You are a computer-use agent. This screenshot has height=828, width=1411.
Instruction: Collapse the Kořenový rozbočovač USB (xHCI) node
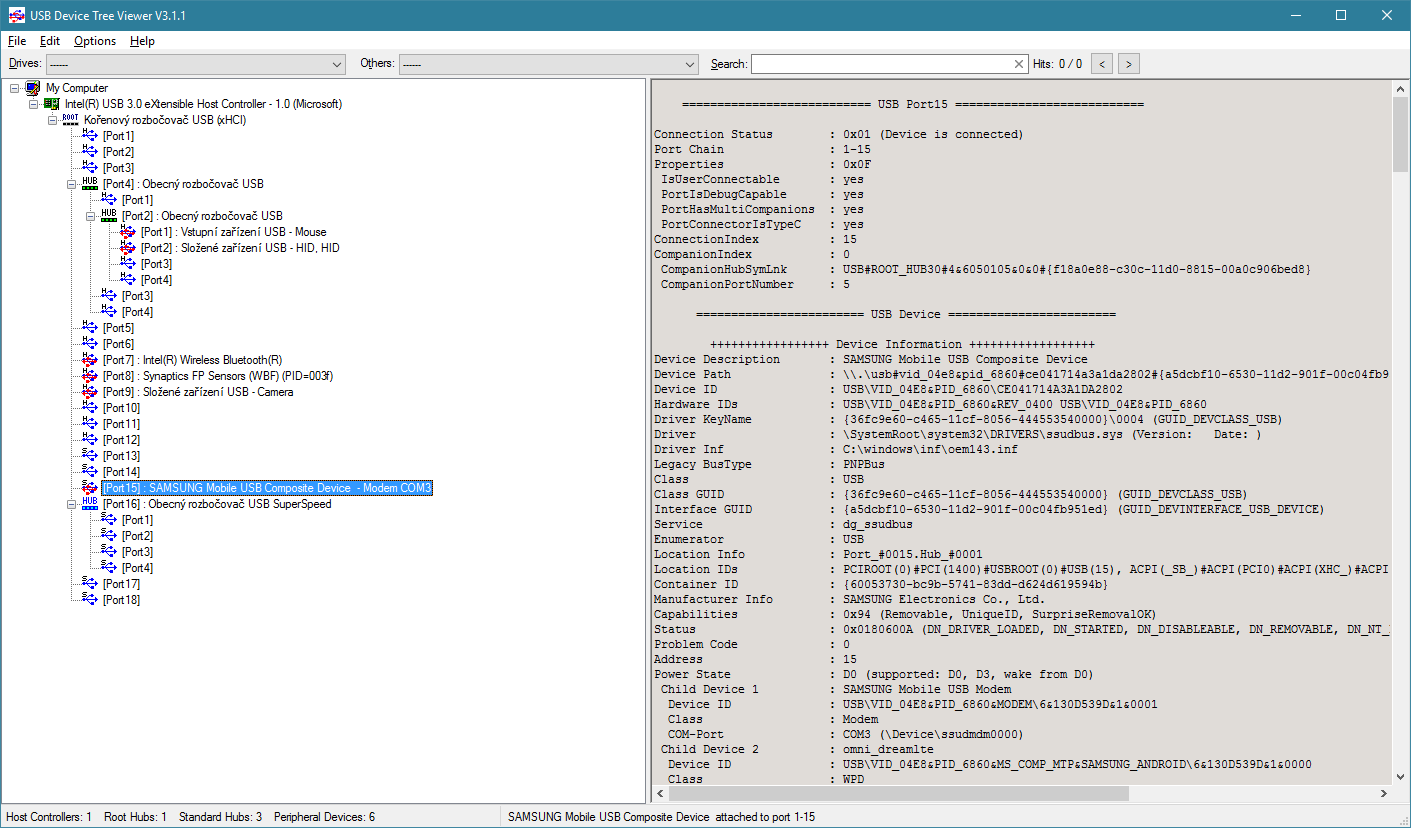click(x=53, y=120)
